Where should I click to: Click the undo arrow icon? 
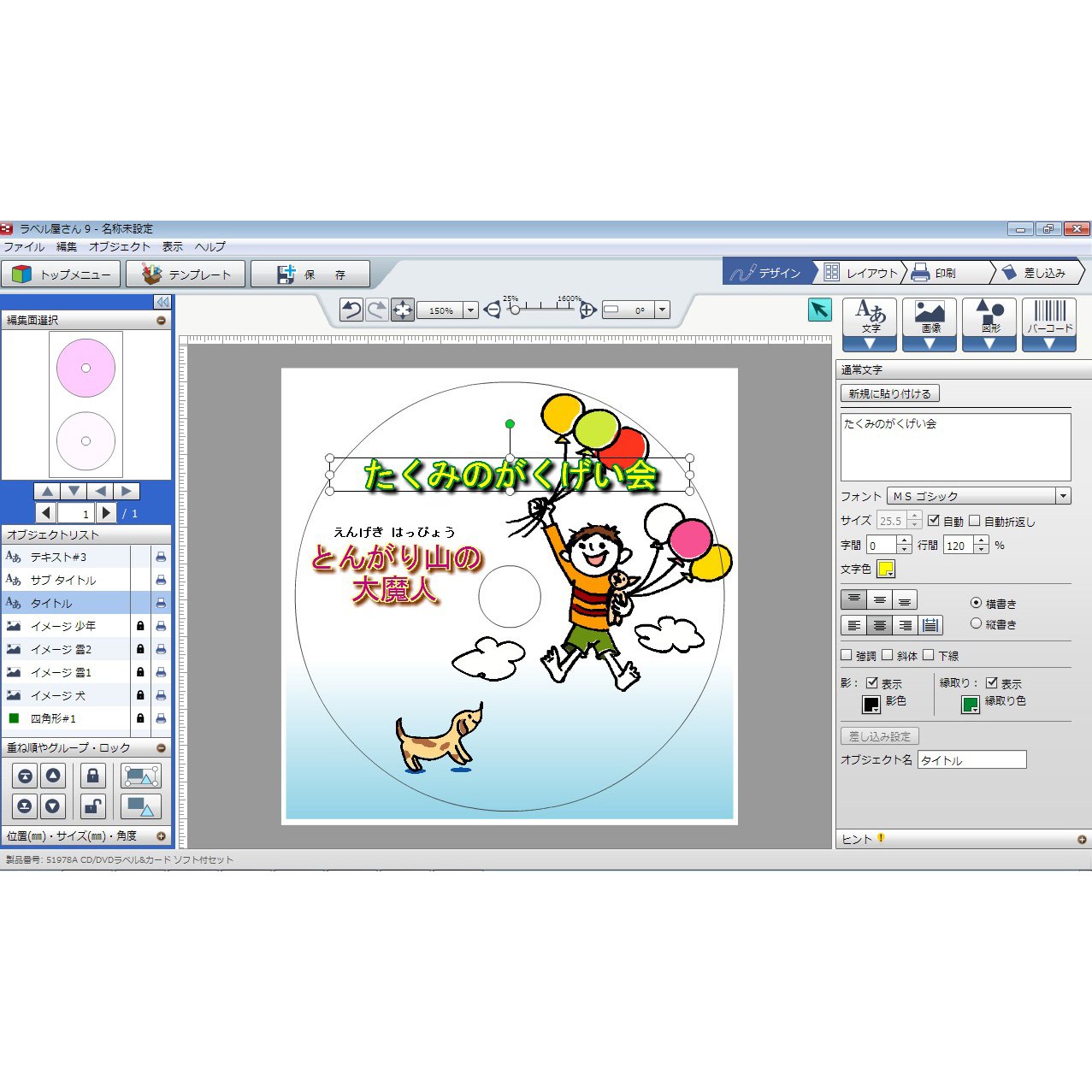click(x=351, y=310)
